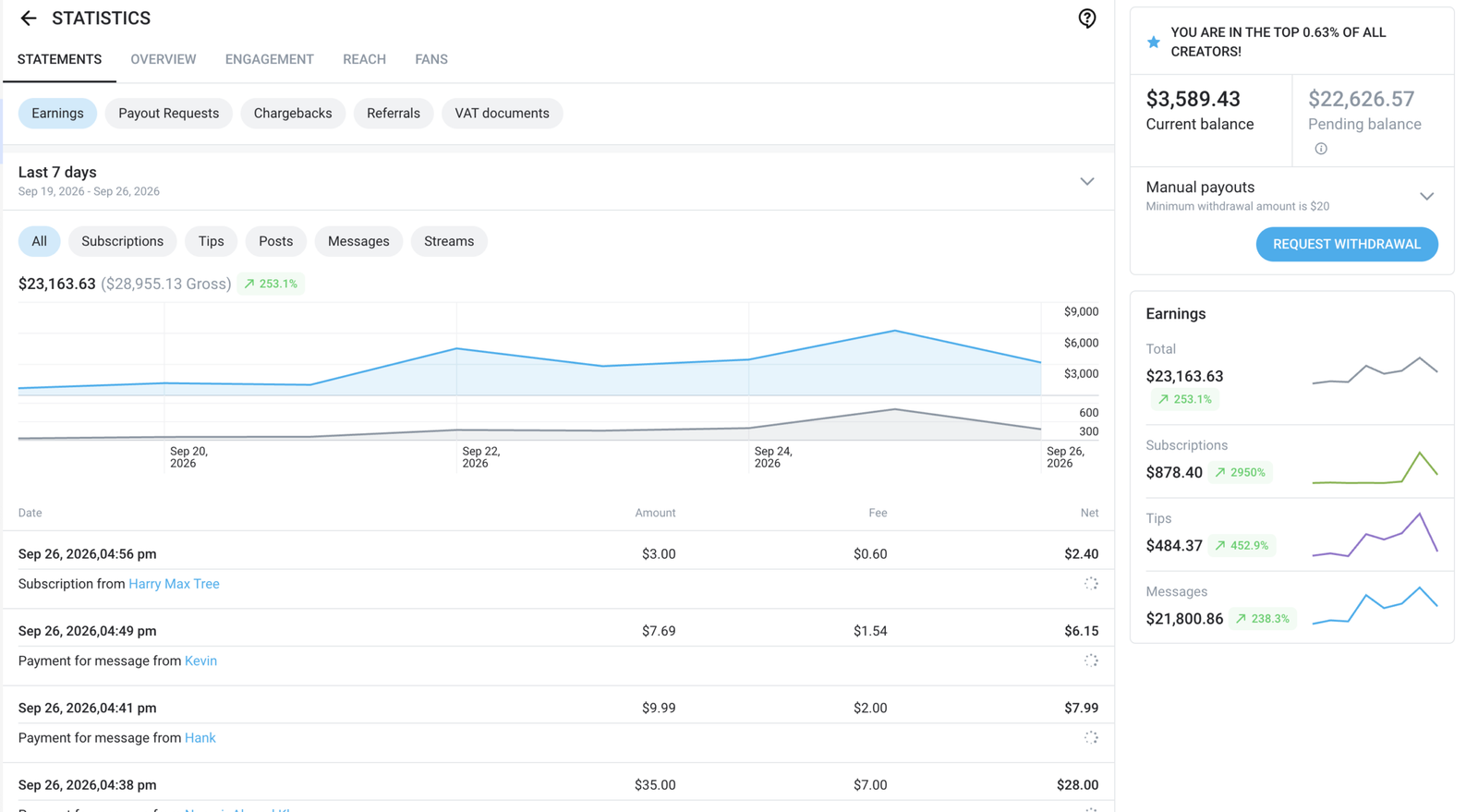
Task: Click status icon on Harry Max Tree row
Action: tap(1091, 584)
